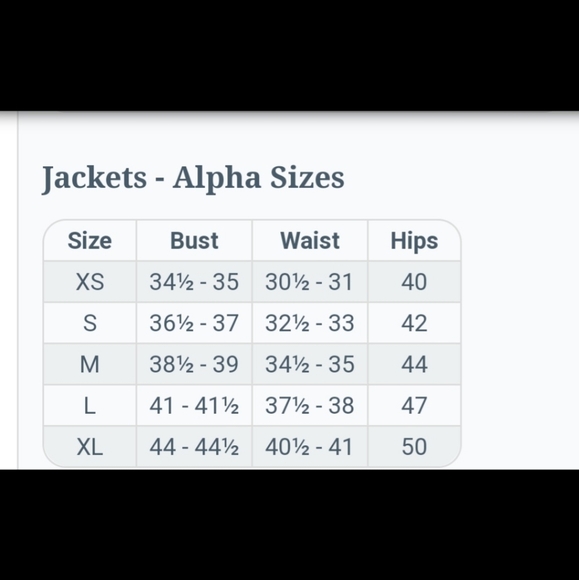Select the L bust value 41 - 41½

194,406
